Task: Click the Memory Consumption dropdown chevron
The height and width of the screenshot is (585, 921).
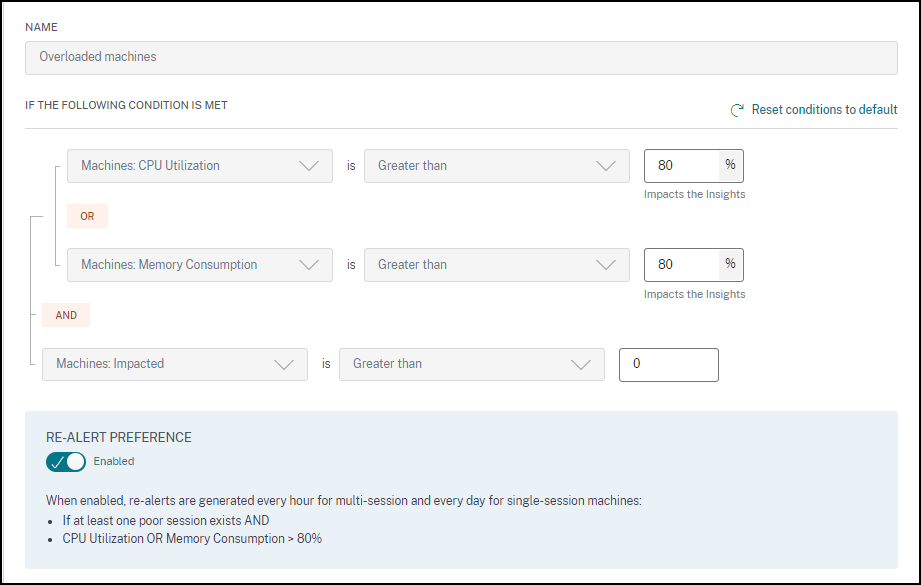Action: (x=309, y=265)
